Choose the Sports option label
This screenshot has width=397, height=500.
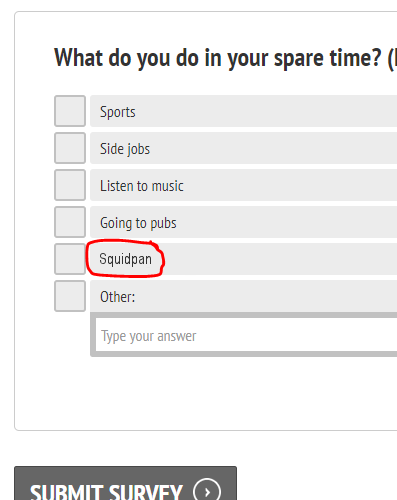tap(118, 112)
